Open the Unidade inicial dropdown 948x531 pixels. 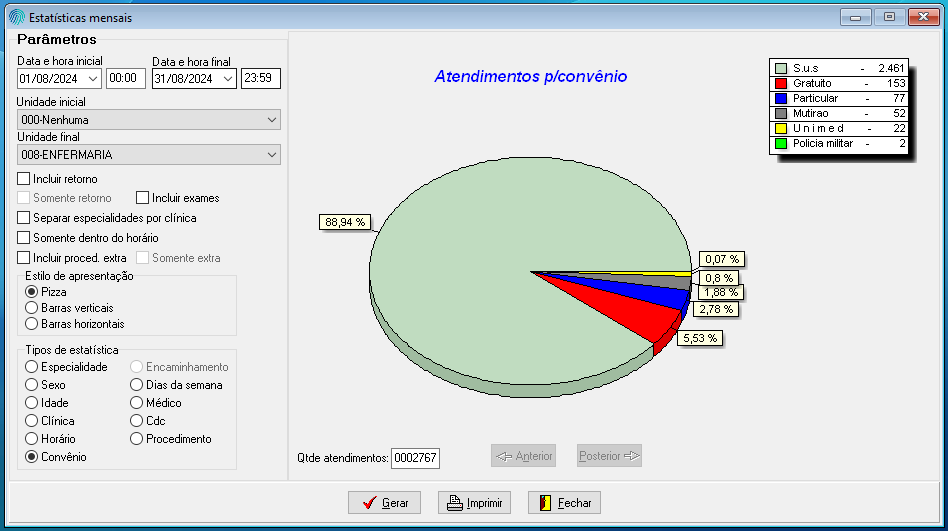pos(272,120)
